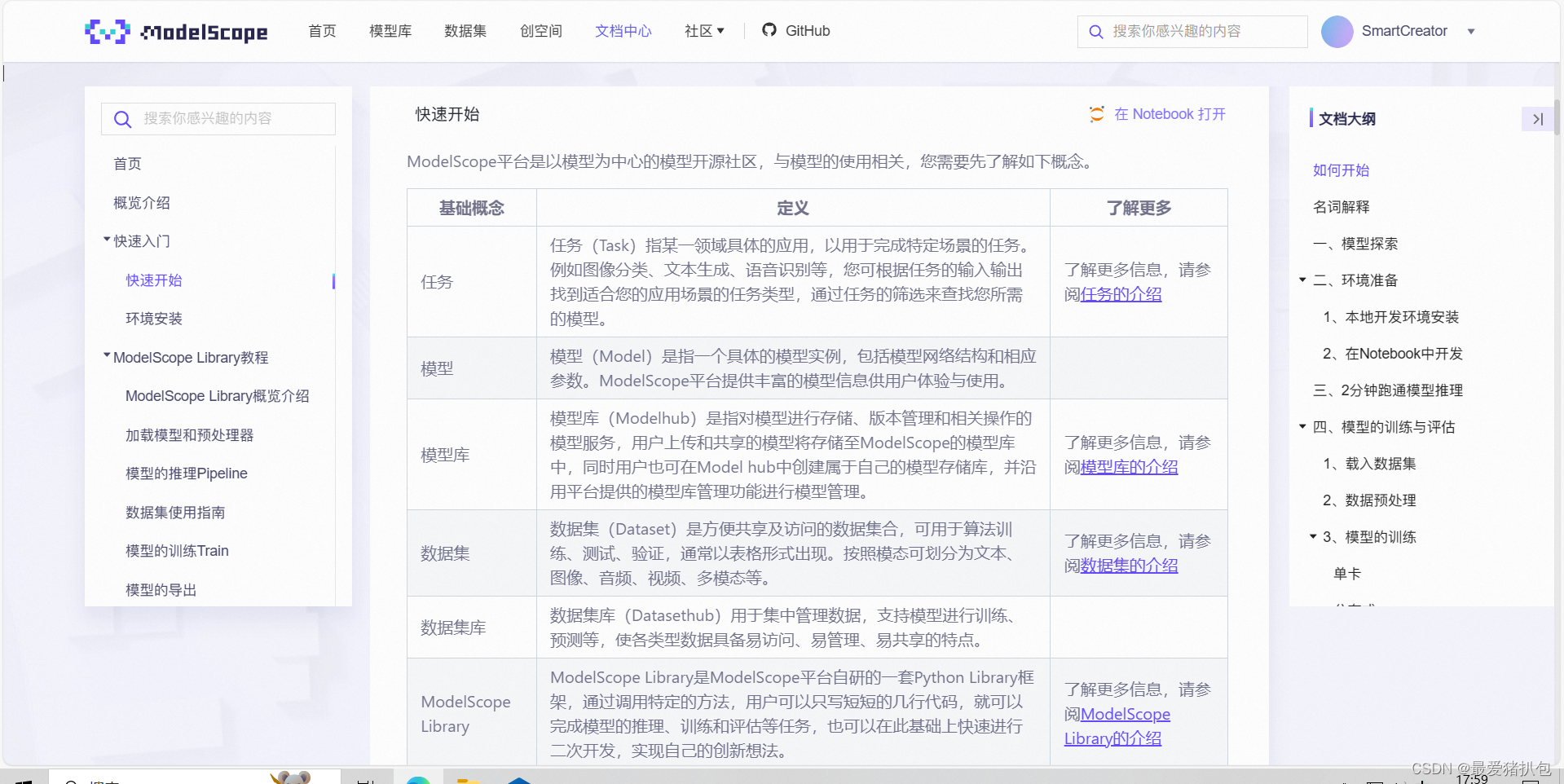Collapse the 快速入门 tree section
Screen dimensions: 1564x784
point(107,240)
